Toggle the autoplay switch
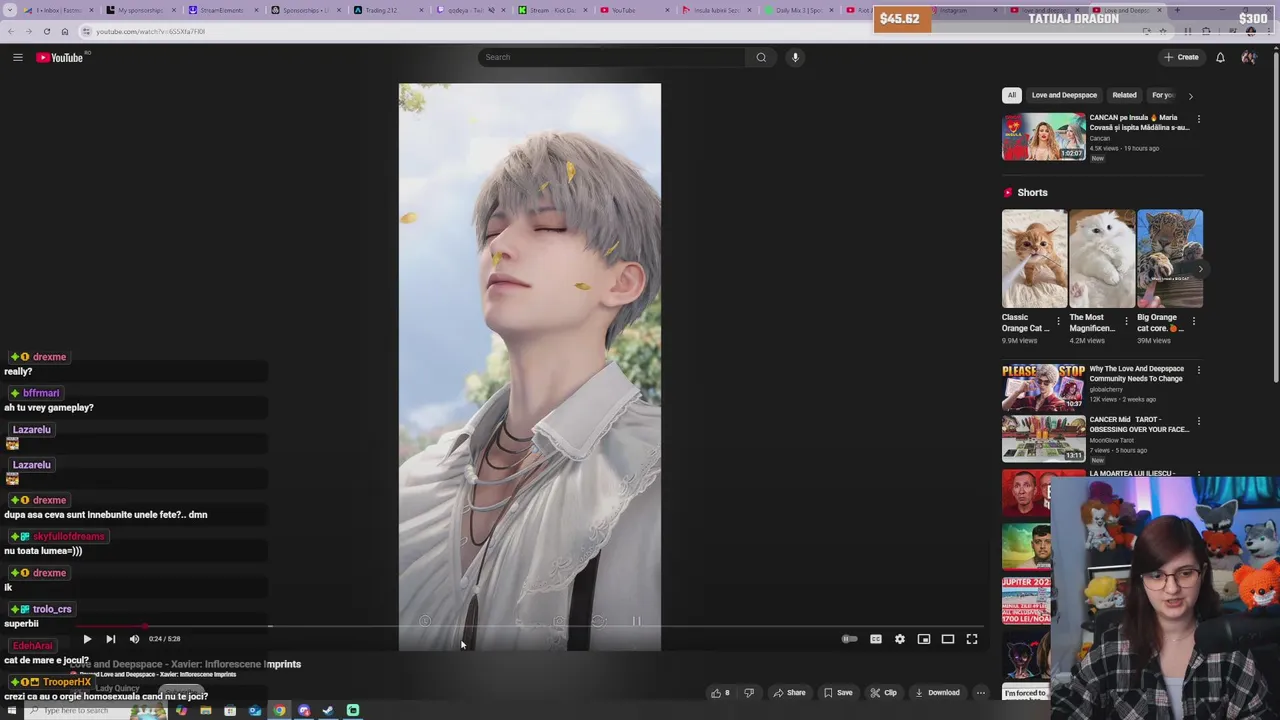 click(849, 639)
